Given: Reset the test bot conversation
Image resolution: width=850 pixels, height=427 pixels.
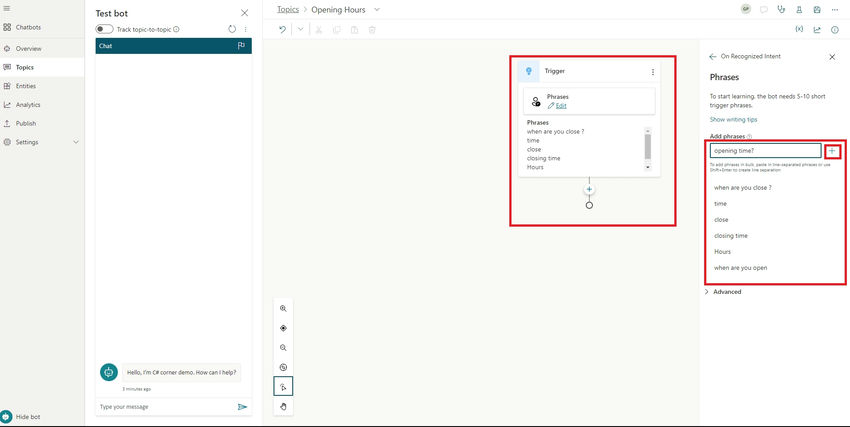Looking at the screenshot, I should (x=232, y=29).
